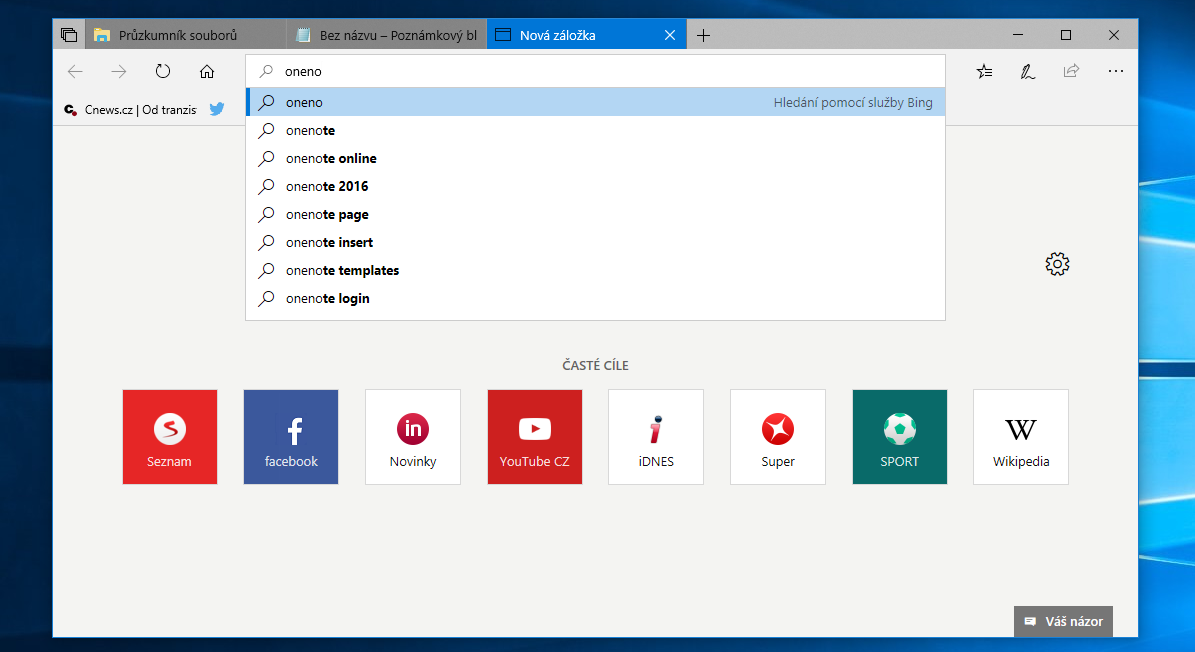The image size is (1195, 652).
Task: Refresh the page
Action: (x=163, y=72)
